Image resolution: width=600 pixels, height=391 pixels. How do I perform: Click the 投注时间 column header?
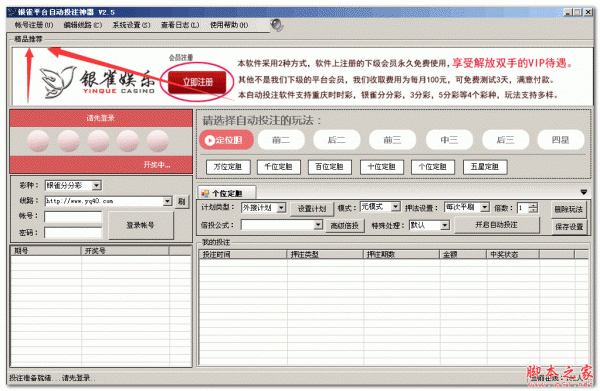tap(243, 254)
